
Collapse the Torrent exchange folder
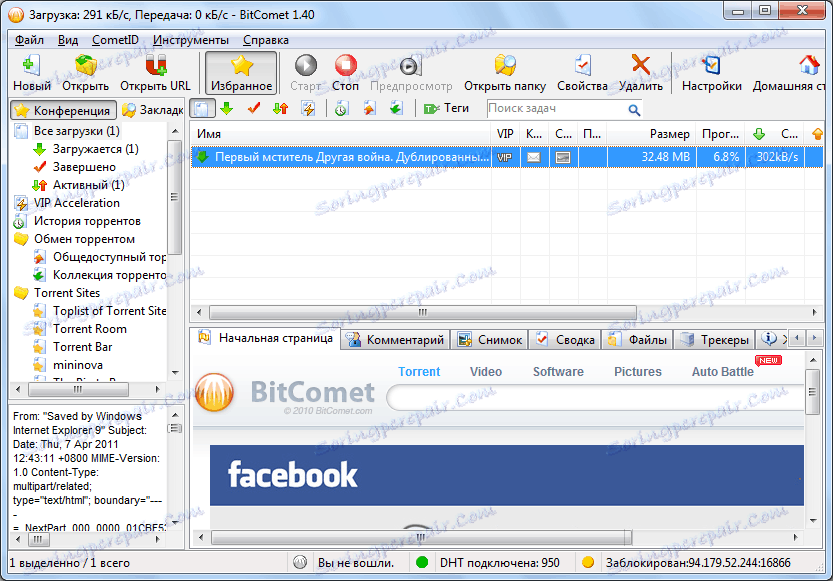click(x=84, y=240)
